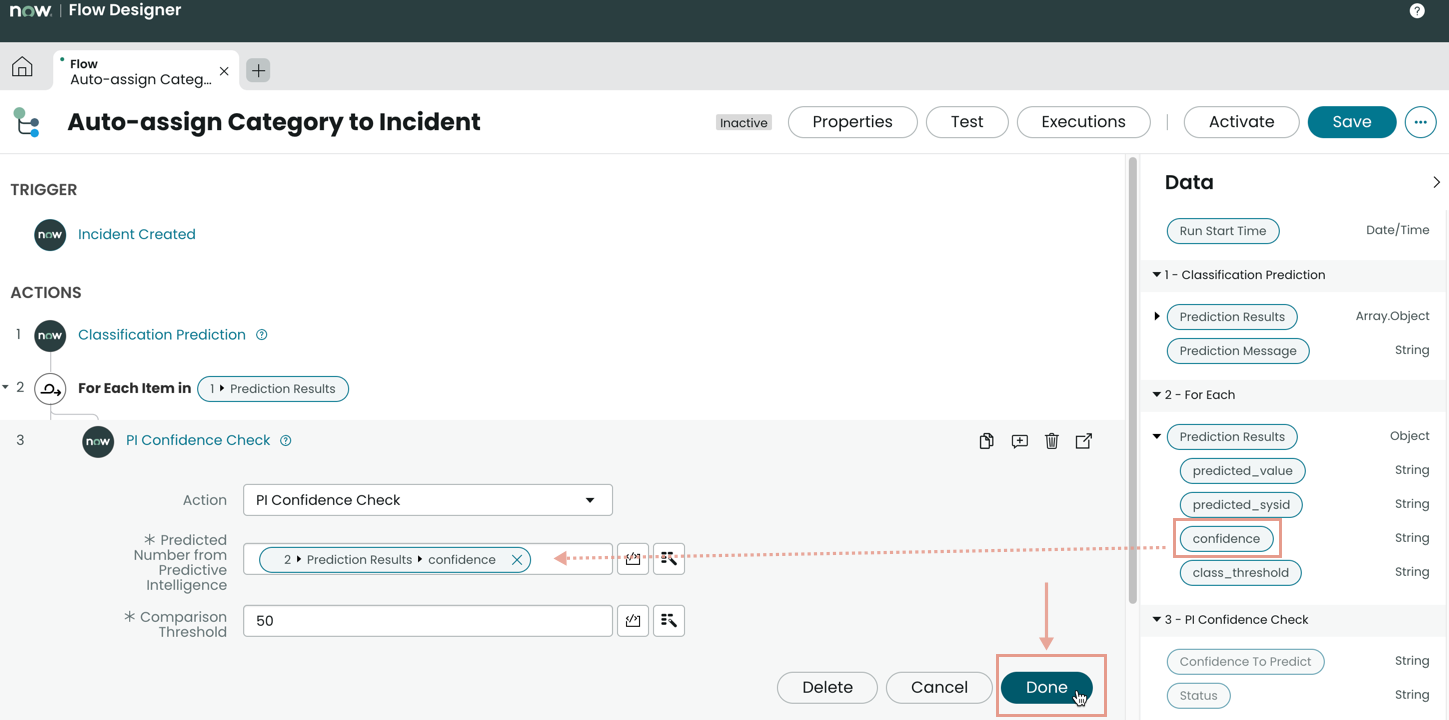The image size is (1449, 720).
Task: Select the Confidence To Predict pill
Action: point(1245,662)
